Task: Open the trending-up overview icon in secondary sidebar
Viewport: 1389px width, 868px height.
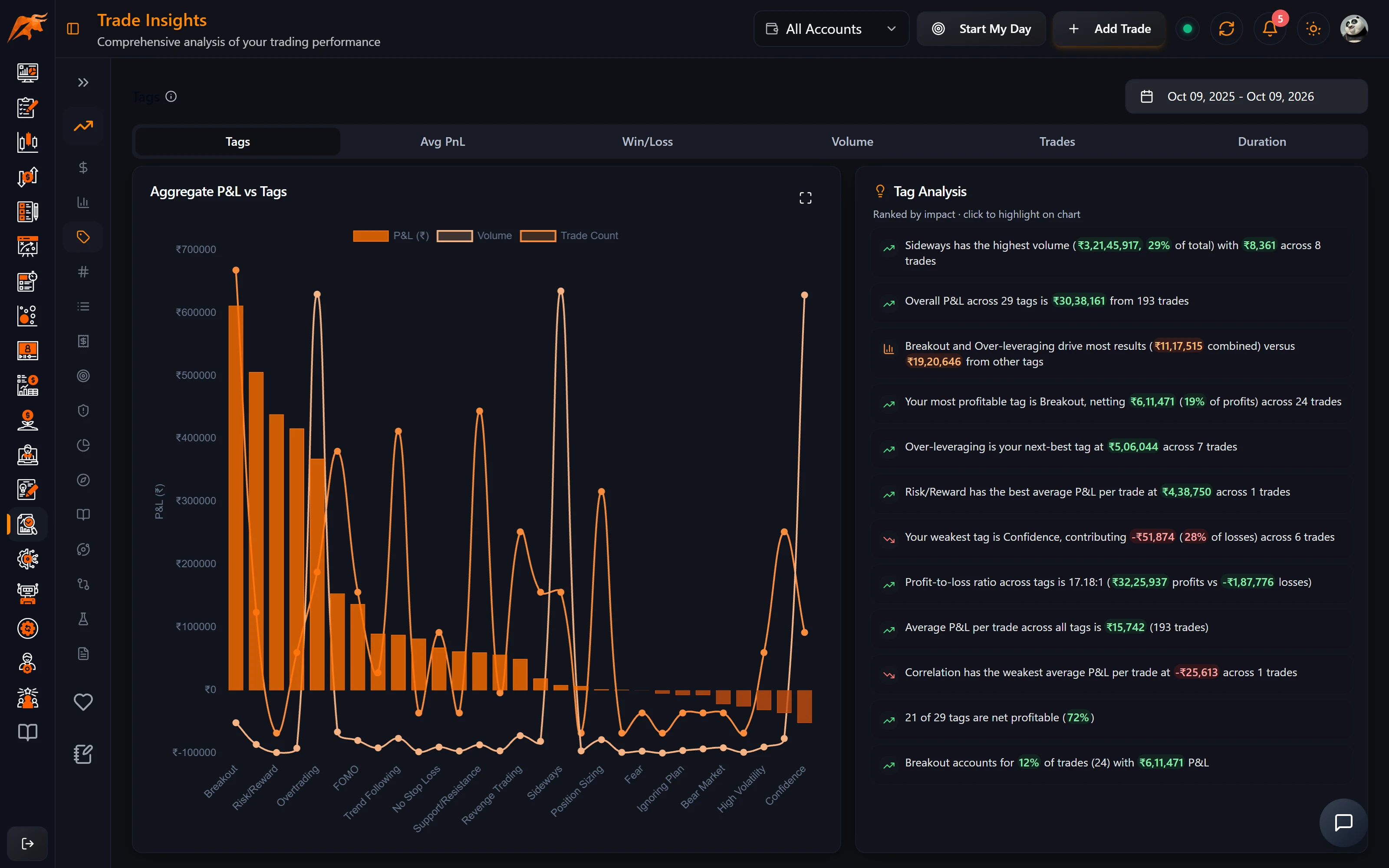Action: pyautogui.click(x=83, y=126)
